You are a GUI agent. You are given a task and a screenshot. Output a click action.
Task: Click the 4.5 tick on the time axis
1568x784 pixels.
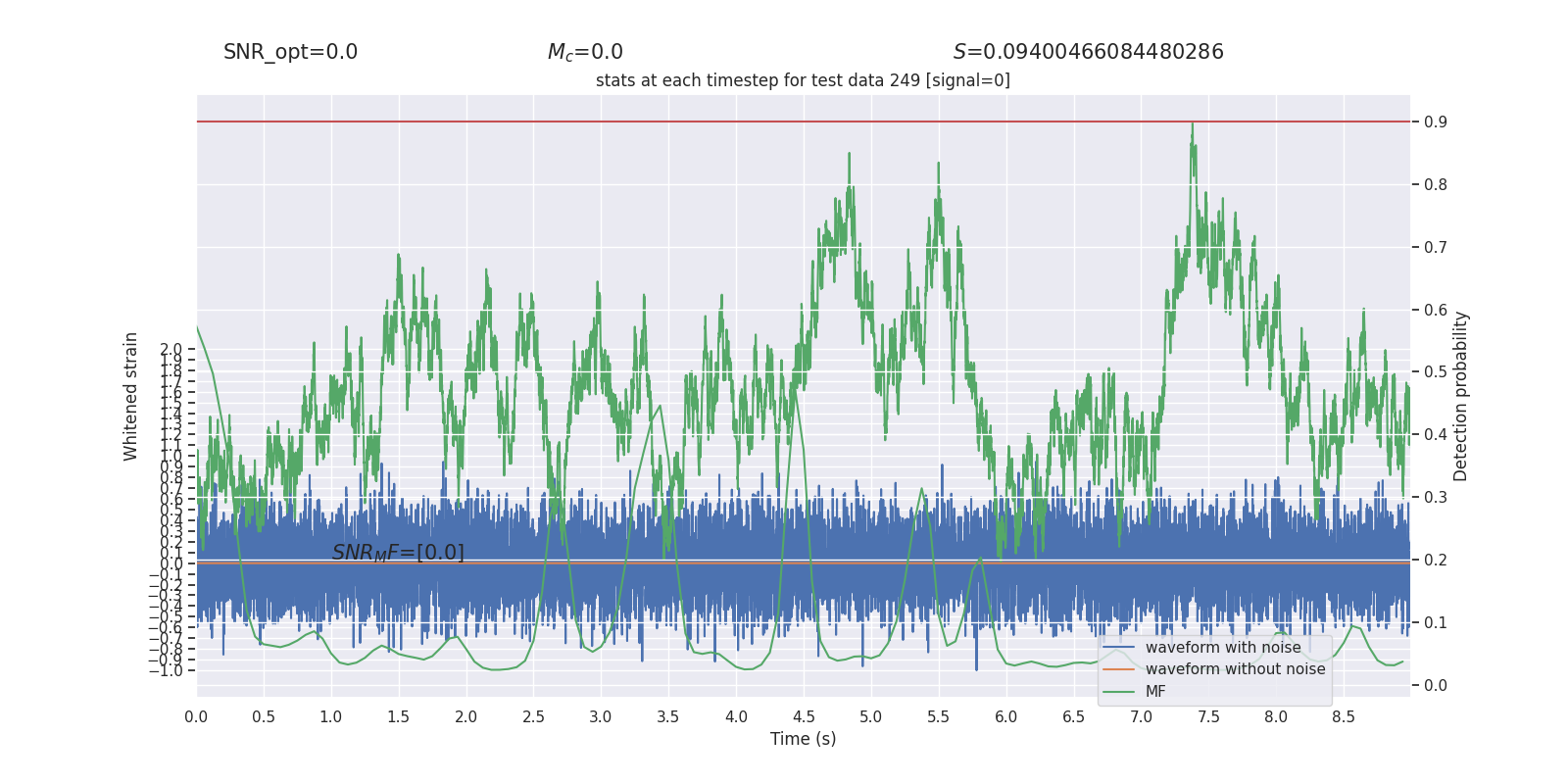(804, 717)
